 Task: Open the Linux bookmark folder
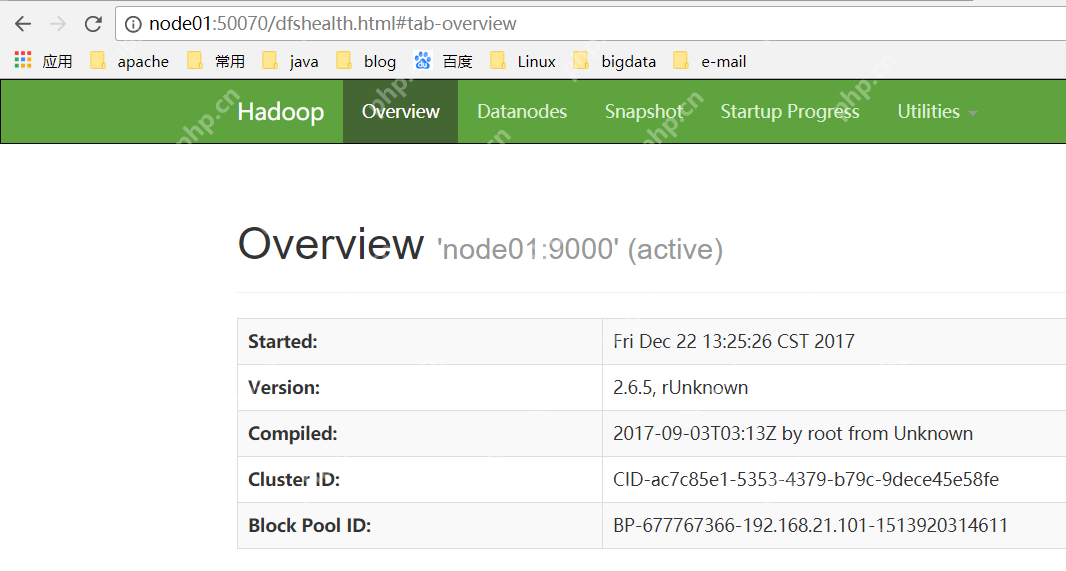[523, 61]
